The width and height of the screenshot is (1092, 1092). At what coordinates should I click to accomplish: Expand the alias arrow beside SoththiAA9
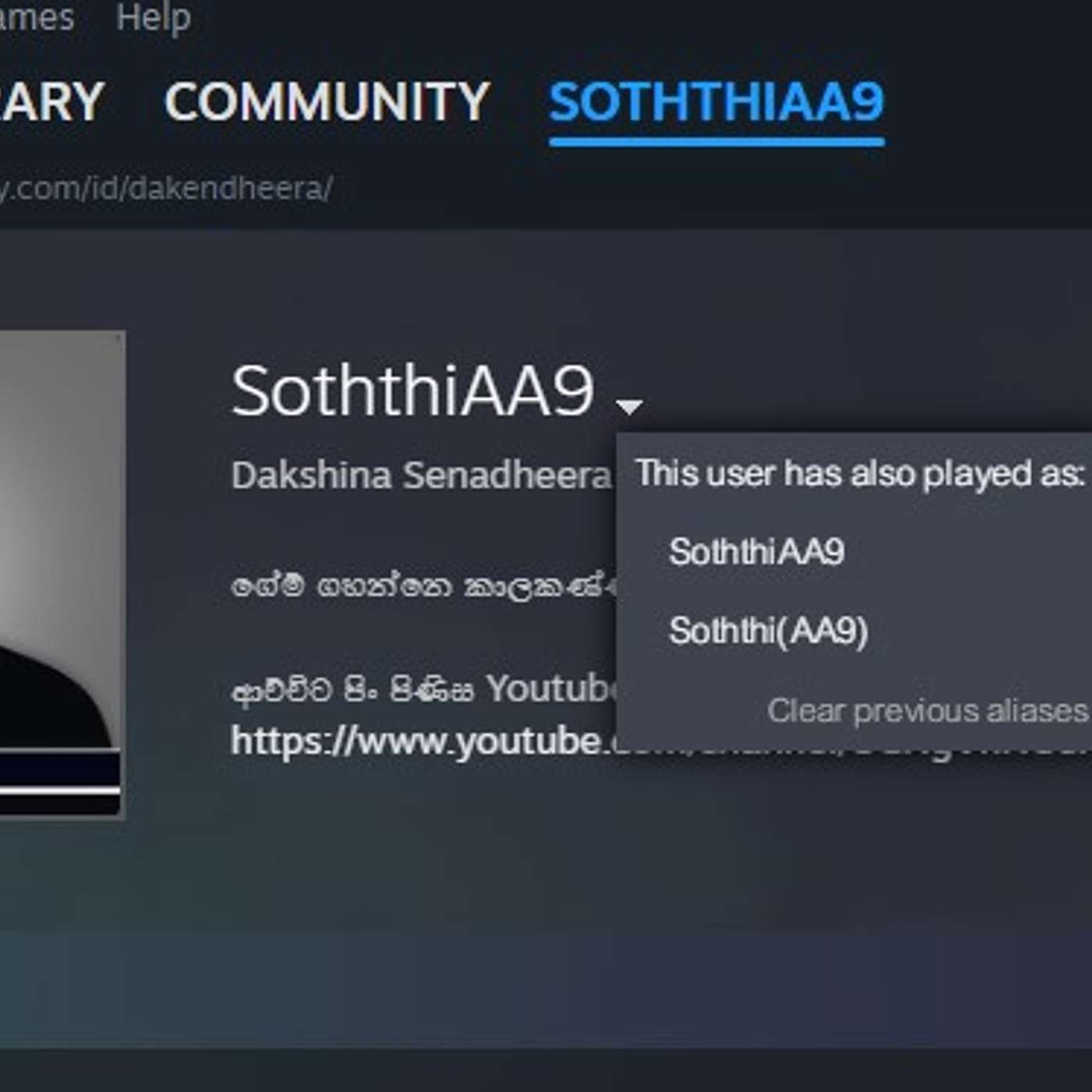[629, 406]
